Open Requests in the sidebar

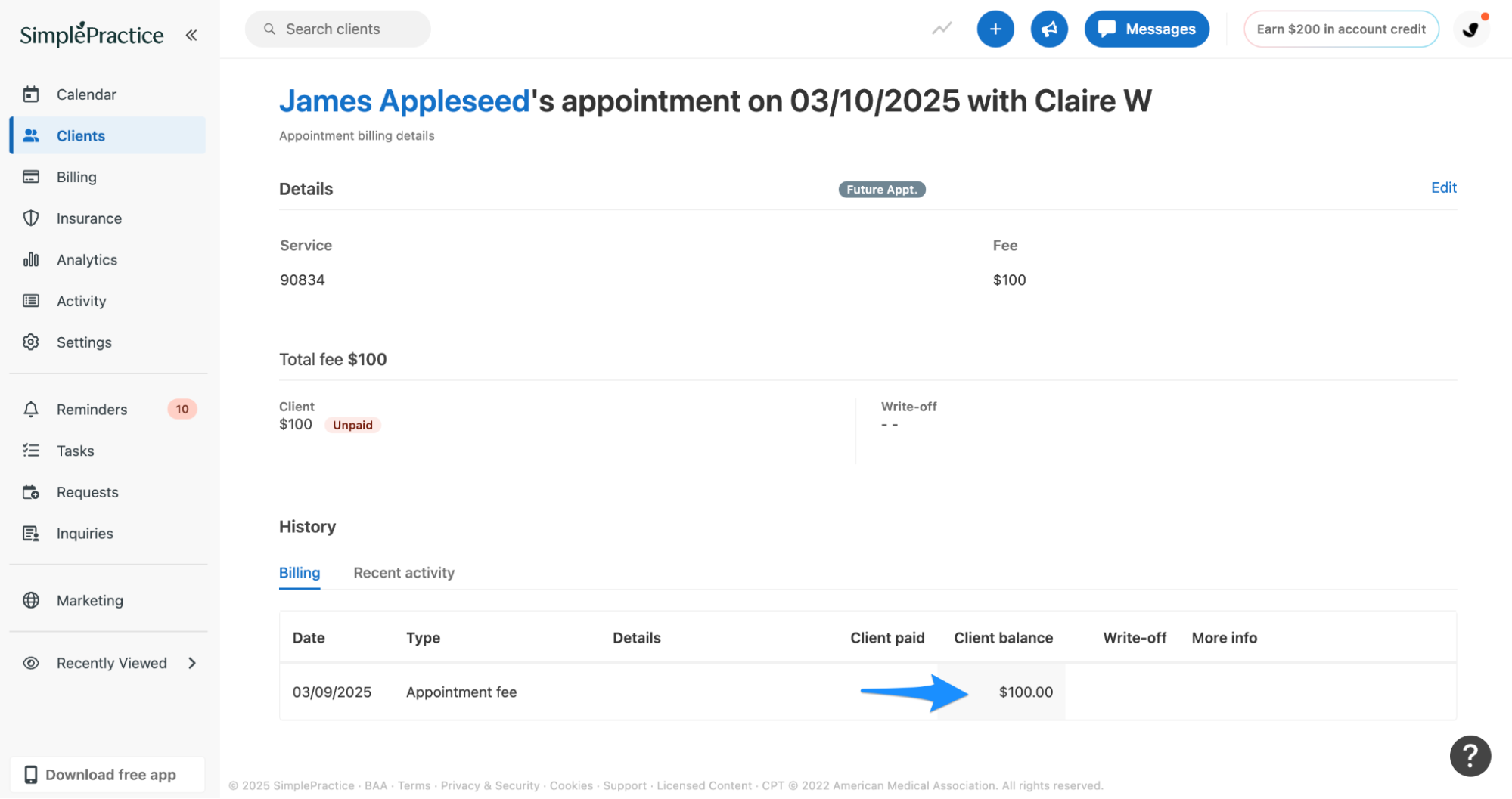(x=107, y=492)
